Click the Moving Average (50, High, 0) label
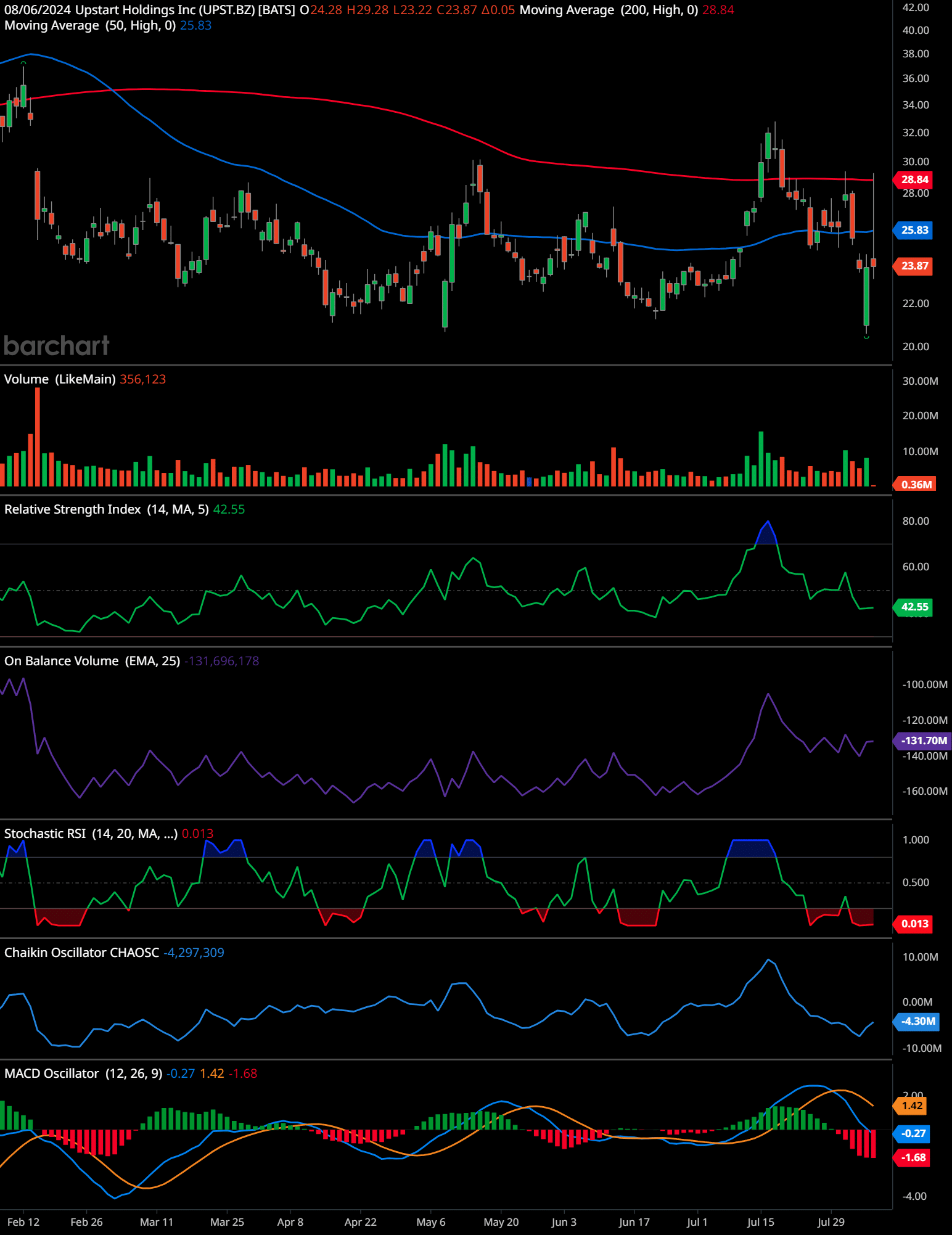This screenshot has width=952, height=1235. click(90, 25)
